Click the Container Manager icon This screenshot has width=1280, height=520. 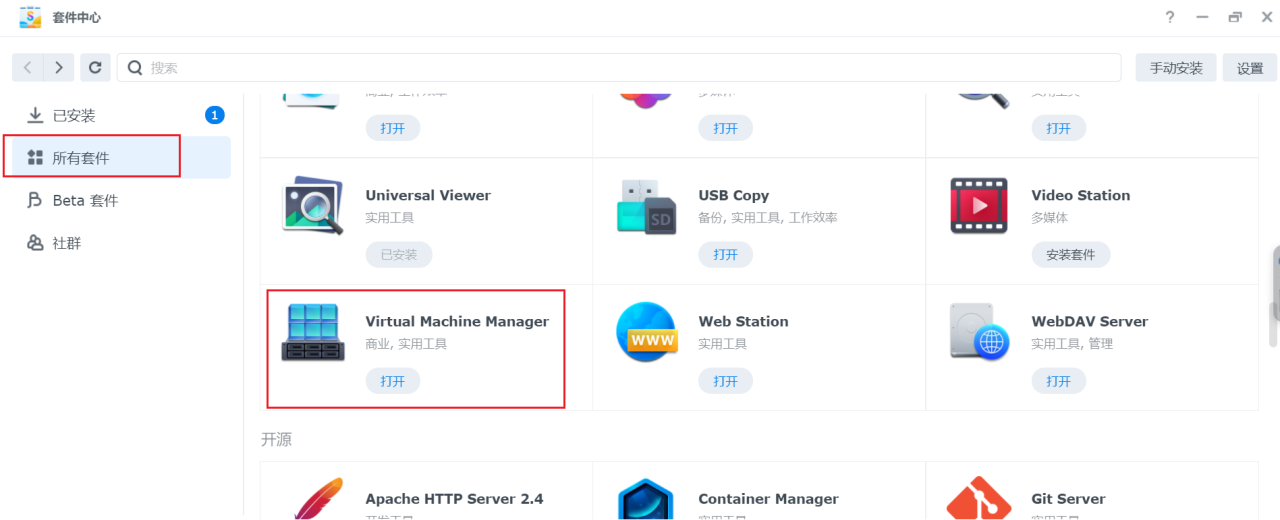pyautogui.click(x=646, y=500)
